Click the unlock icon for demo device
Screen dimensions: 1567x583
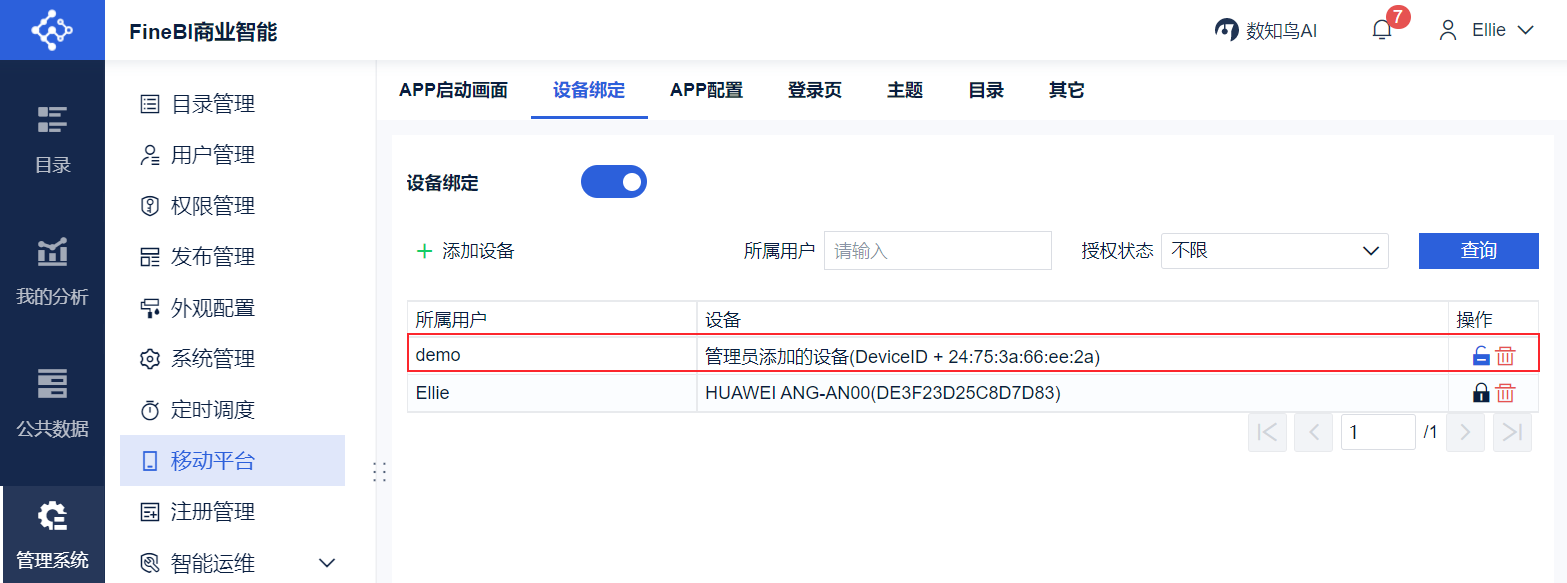(x=1481, y=355)
